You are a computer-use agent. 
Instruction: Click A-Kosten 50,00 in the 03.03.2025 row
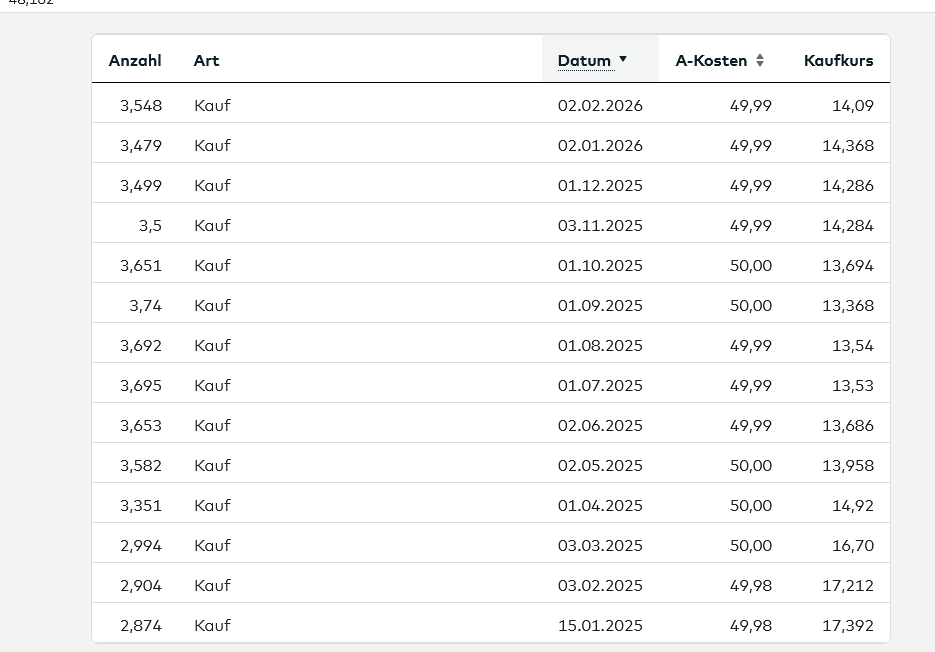pyautogui.click(x=751, y=545)
